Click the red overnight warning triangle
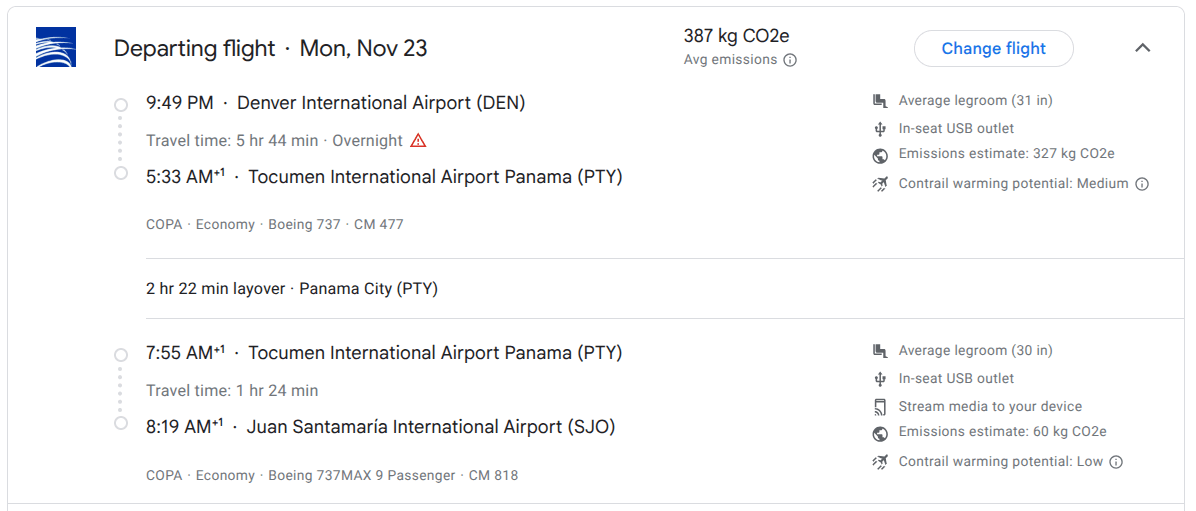Viewport: 1196px width, 511px height. (418, 140)
